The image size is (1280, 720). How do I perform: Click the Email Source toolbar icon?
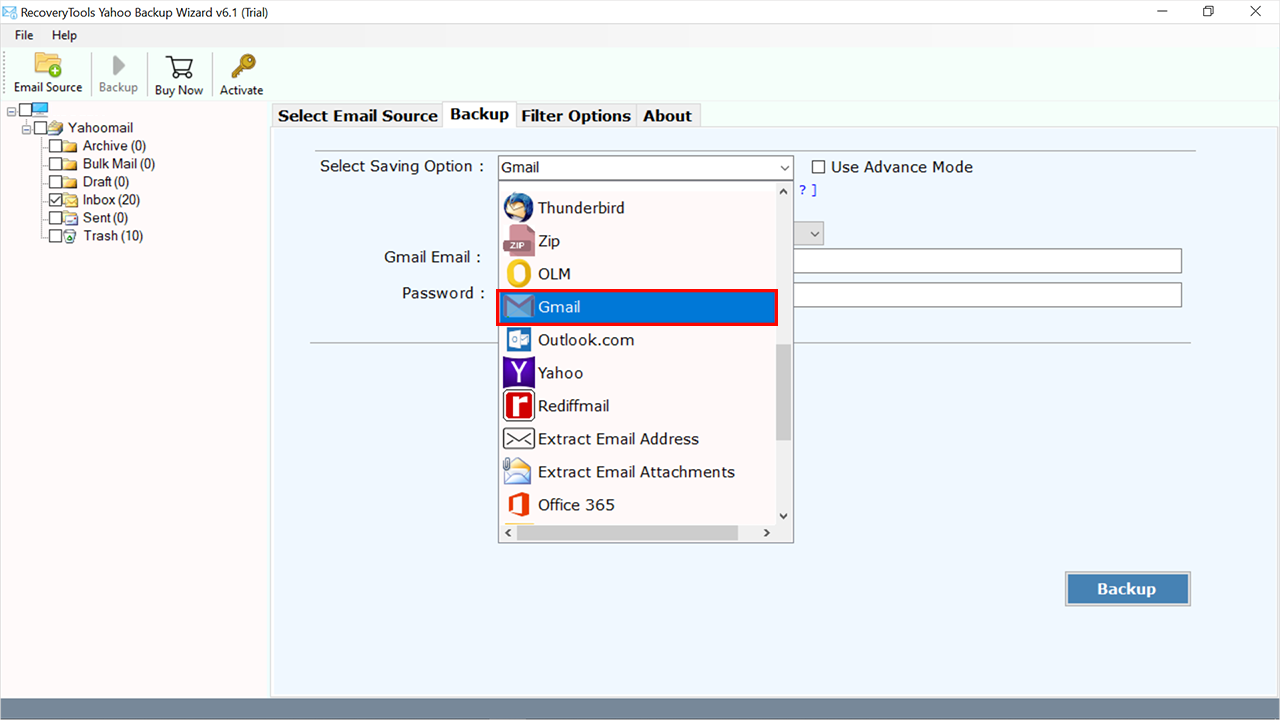tap(48, 65)
